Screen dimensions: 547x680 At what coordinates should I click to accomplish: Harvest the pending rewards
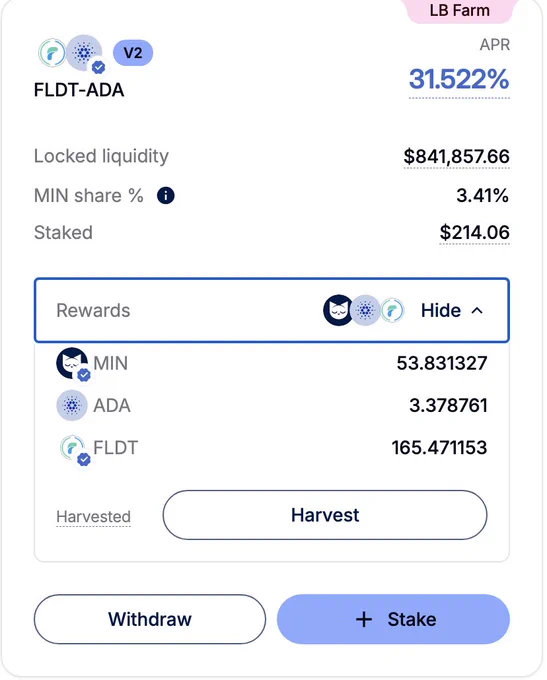point(325,515)
